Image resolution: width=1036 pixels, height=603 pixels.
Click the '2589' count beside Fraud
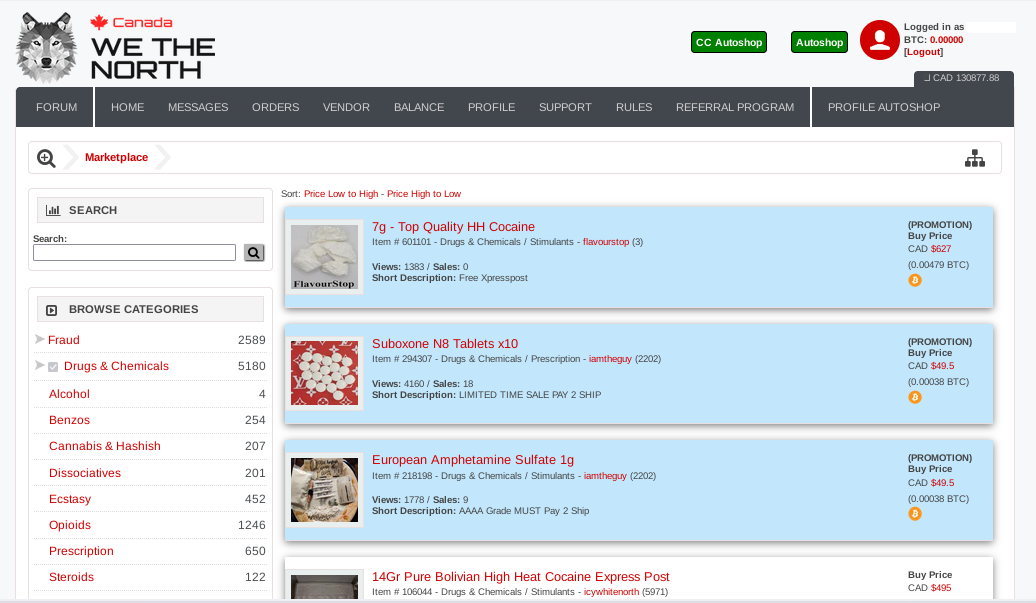coord(252,340)
